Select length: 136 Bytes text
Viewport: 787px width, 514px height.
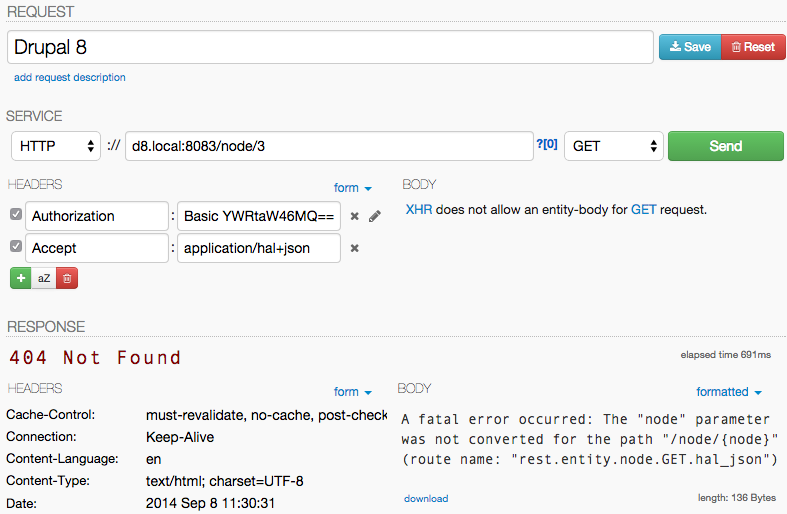click(x=736, y=497)
